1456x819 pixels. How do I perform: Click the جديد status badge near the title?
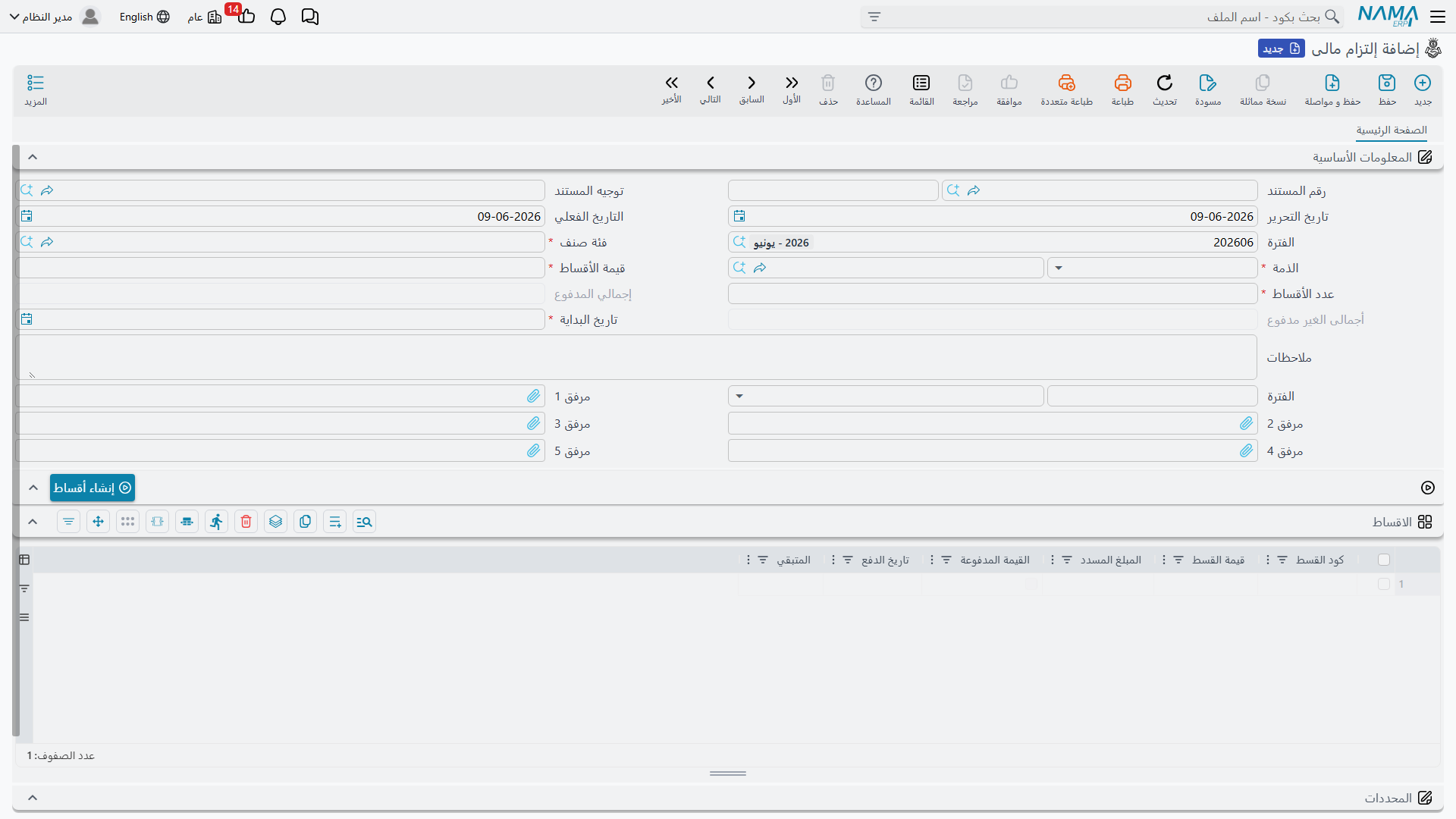point(1282,49)
